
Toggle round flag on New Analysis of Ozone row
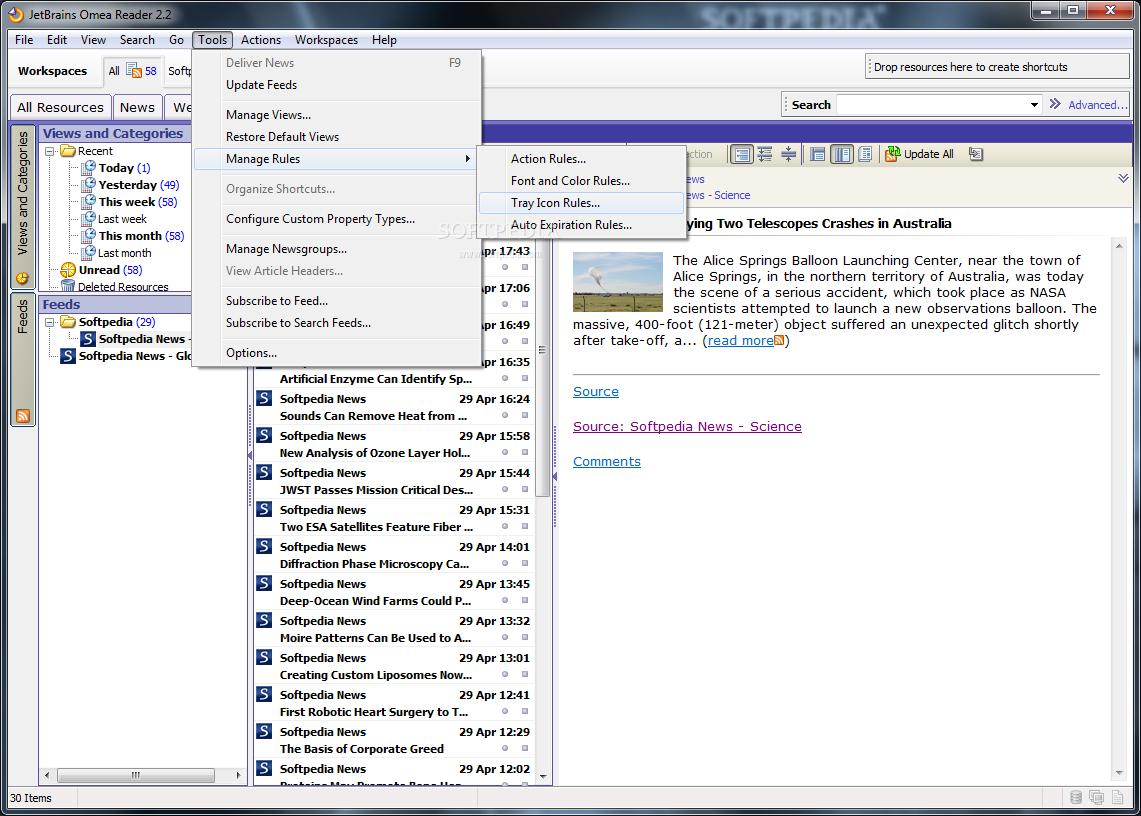504,452
